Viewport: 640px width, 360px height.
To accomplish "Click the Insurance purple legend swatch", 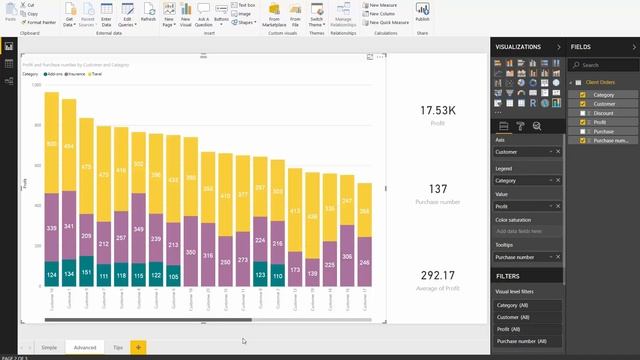I will point(67,74).
